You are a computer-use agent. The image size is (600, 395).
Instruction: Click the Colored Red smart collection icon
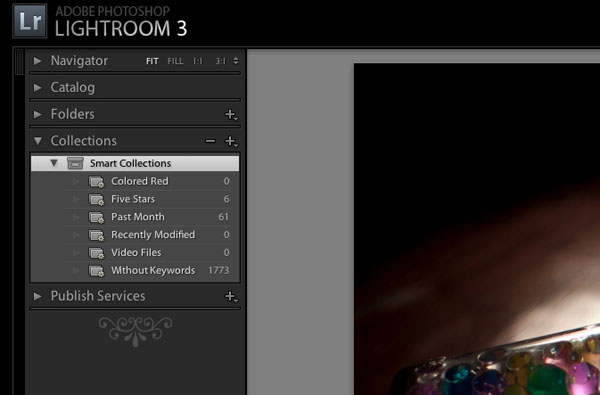[96, 181]
